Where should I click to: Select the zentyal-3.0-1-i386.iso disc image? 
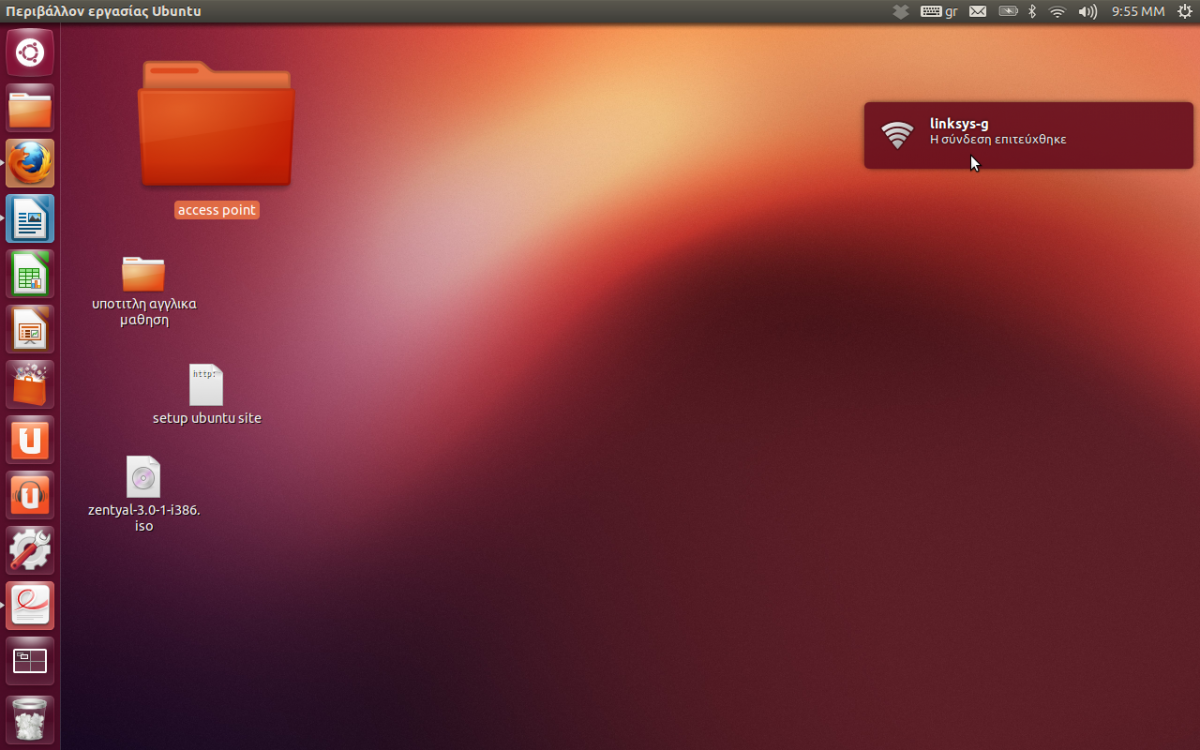click(144, 494)
